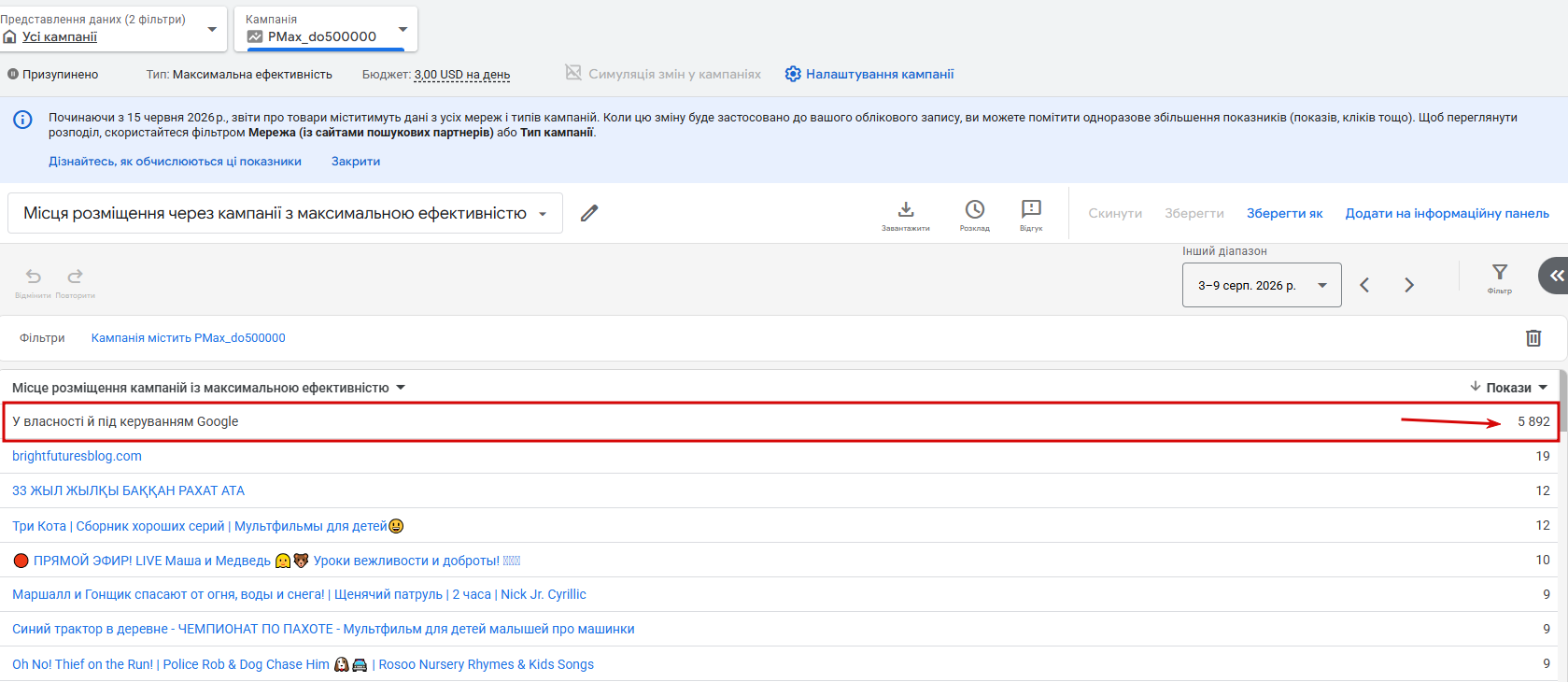Click the Інший діапазон label
Image resolution: width=1568 pixels, height=682 pixels.
coord(1224,251)
